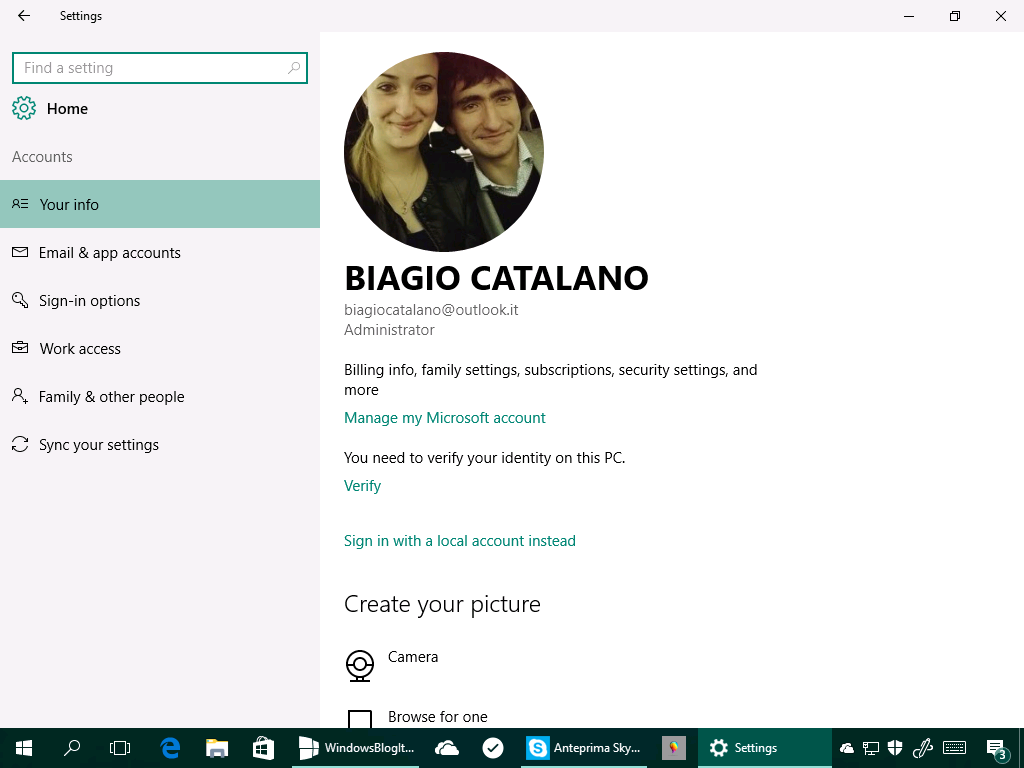Image resolution: width=1024 pixels, height=768 pixels.
Task: Click the Verify link
Action: click(362, 486)
